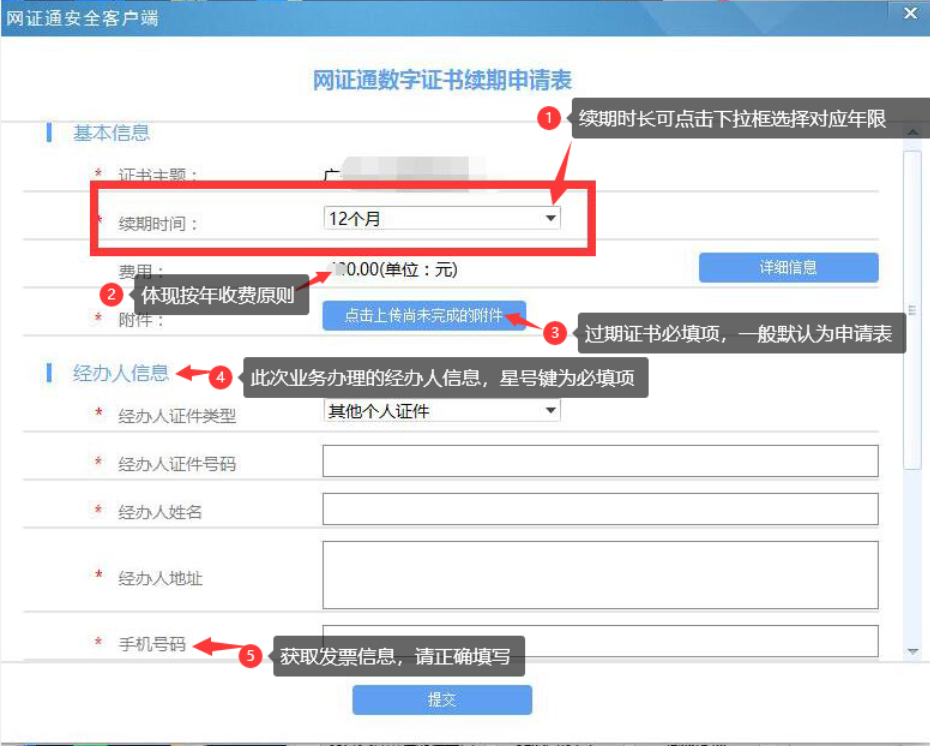Viewport: 930px width, 746px height.
Task: Click into the 经办人姓名 text box
Action: (x=600, y=509)
